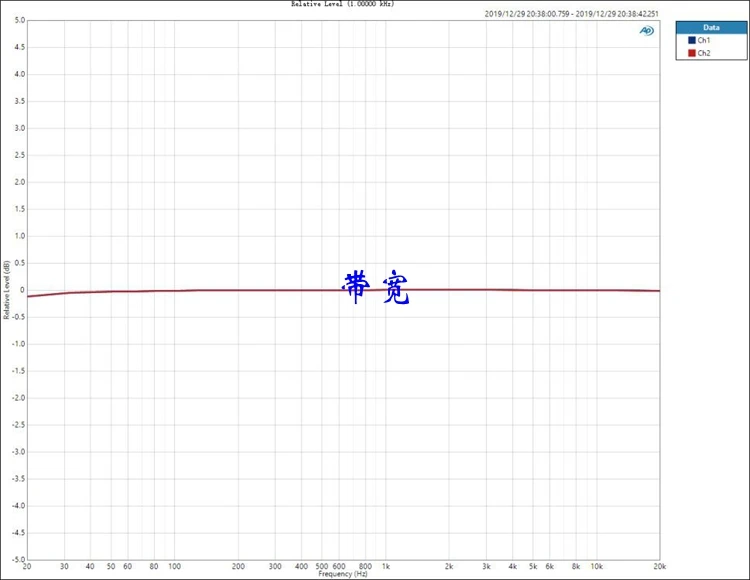Click the trace's start at 20 Hz
750x580 pixels.
click(x=28, y=297)
